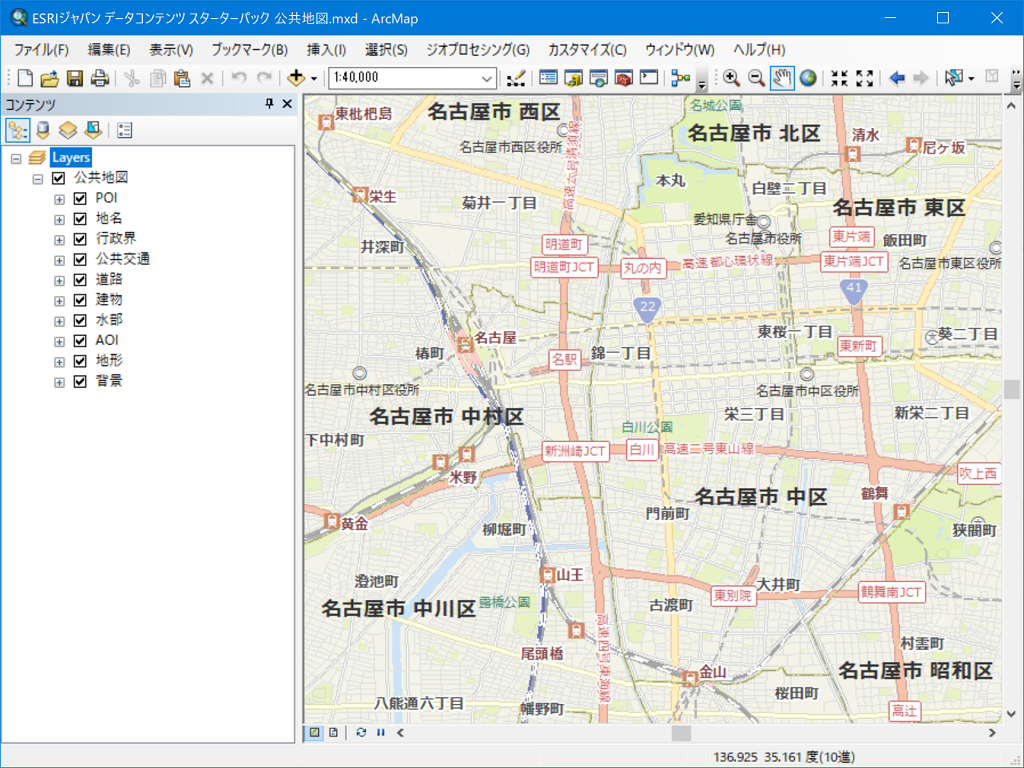This screenshot has height=768, width=1024.
Task: Open the Catalog window icon
Action: [x=573, y=78]
